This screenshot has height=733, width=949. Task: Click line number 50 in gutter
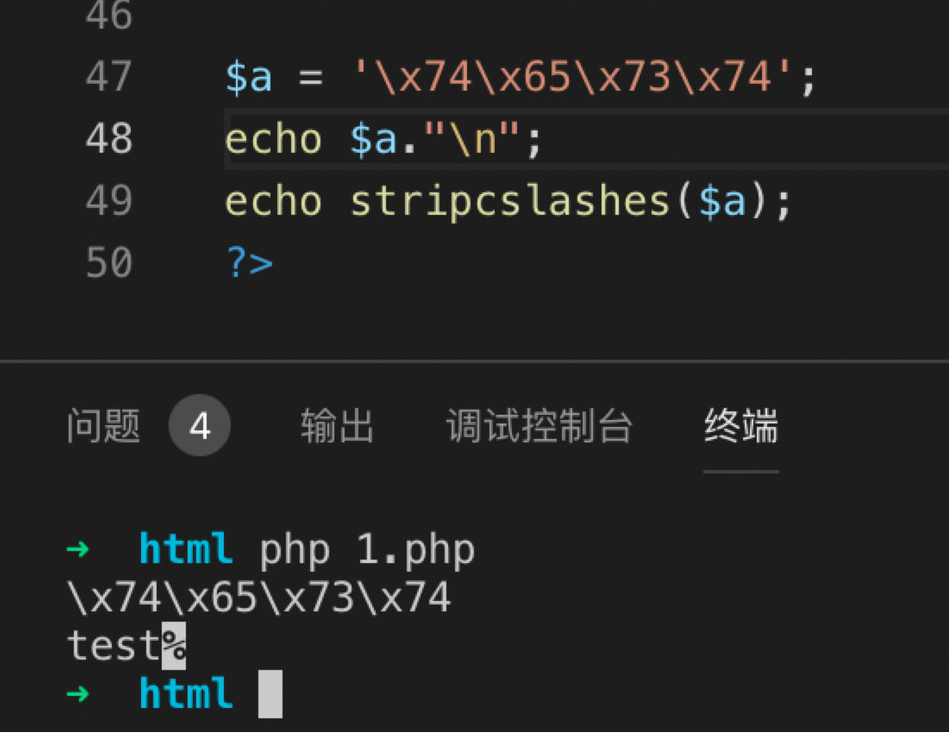tap(109, 262)
